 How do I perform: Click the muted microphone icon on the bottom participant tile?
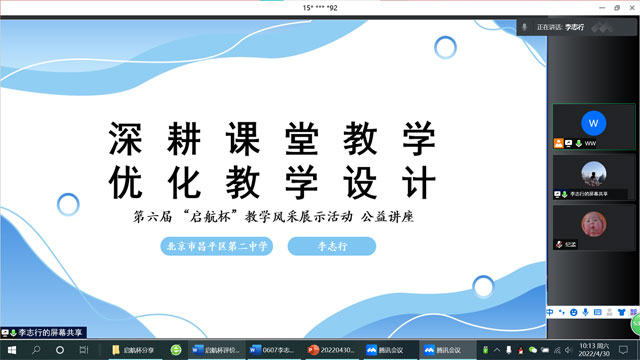pyautogui.click(x=559, y=244)
